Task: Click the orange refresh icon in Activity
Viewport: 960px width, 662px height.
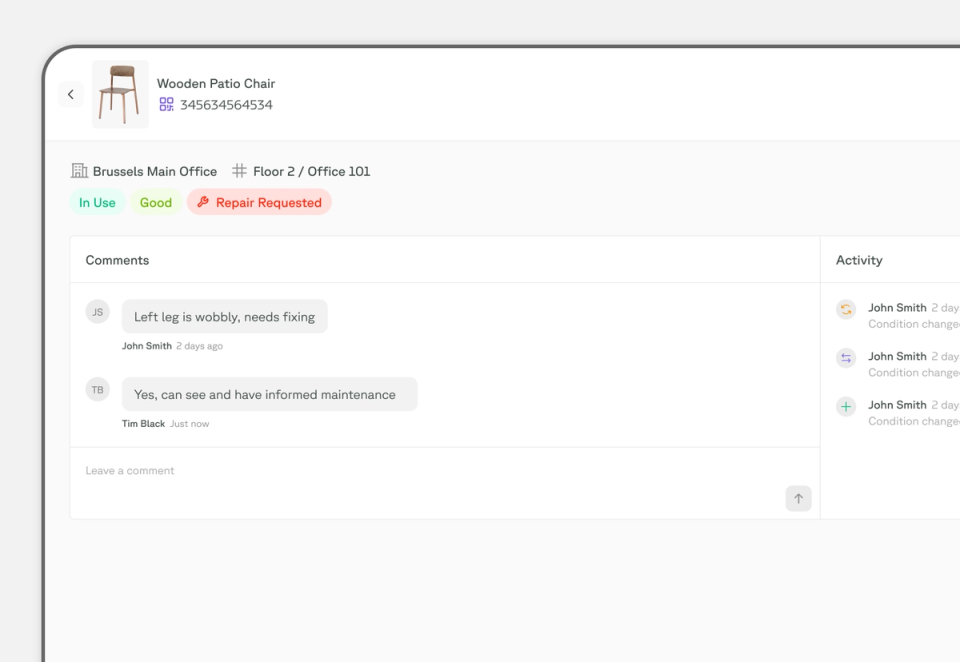Action: point(846,309)
